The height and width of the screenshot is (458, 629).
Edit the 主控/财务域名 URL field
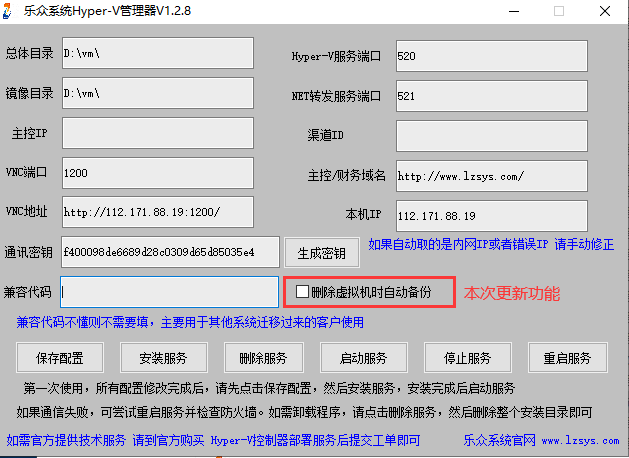(x=492, y=176)
